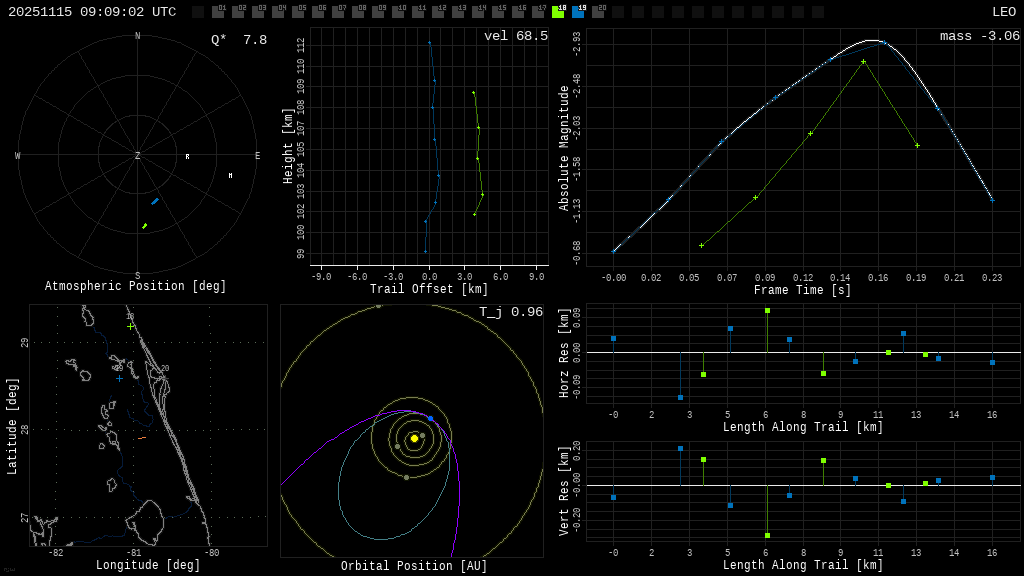Image resolution: width=1024 pixels, height=576 pixels.
Task: Click station indicator 17 box
Action: [537, 11]
